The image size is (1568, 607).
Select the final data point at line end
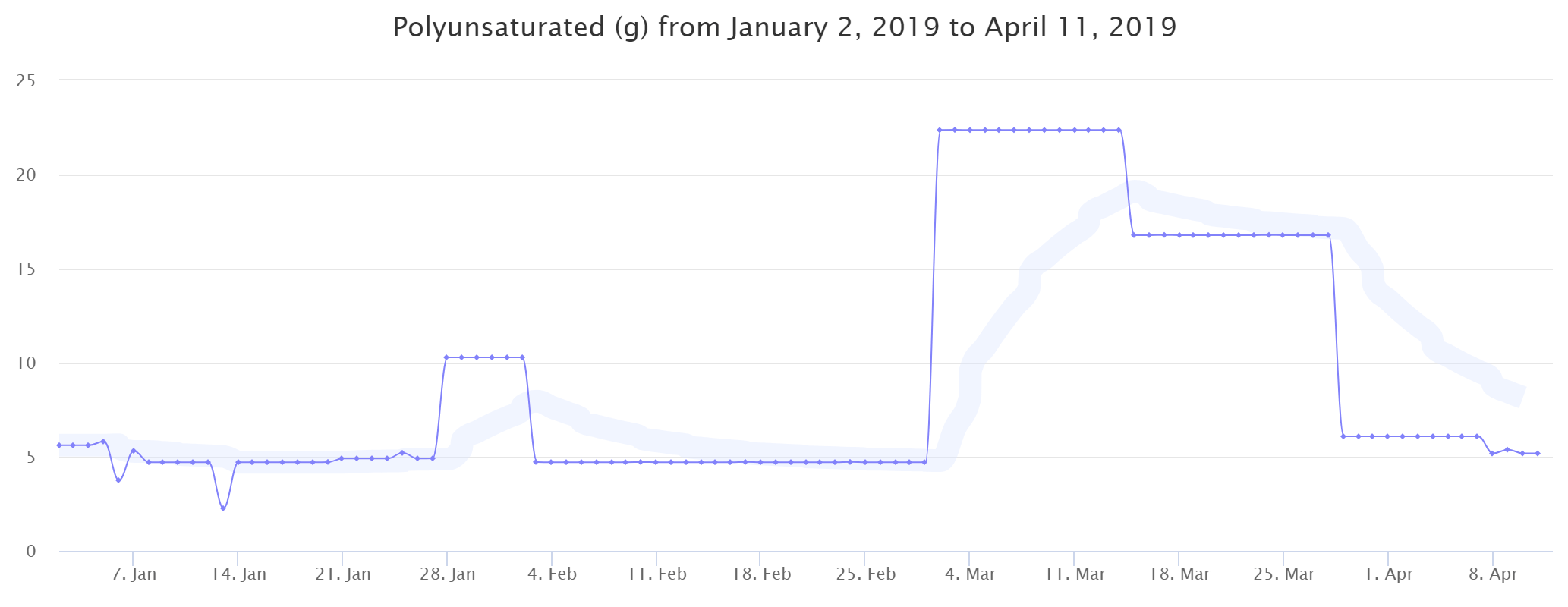coord(1538,454)
